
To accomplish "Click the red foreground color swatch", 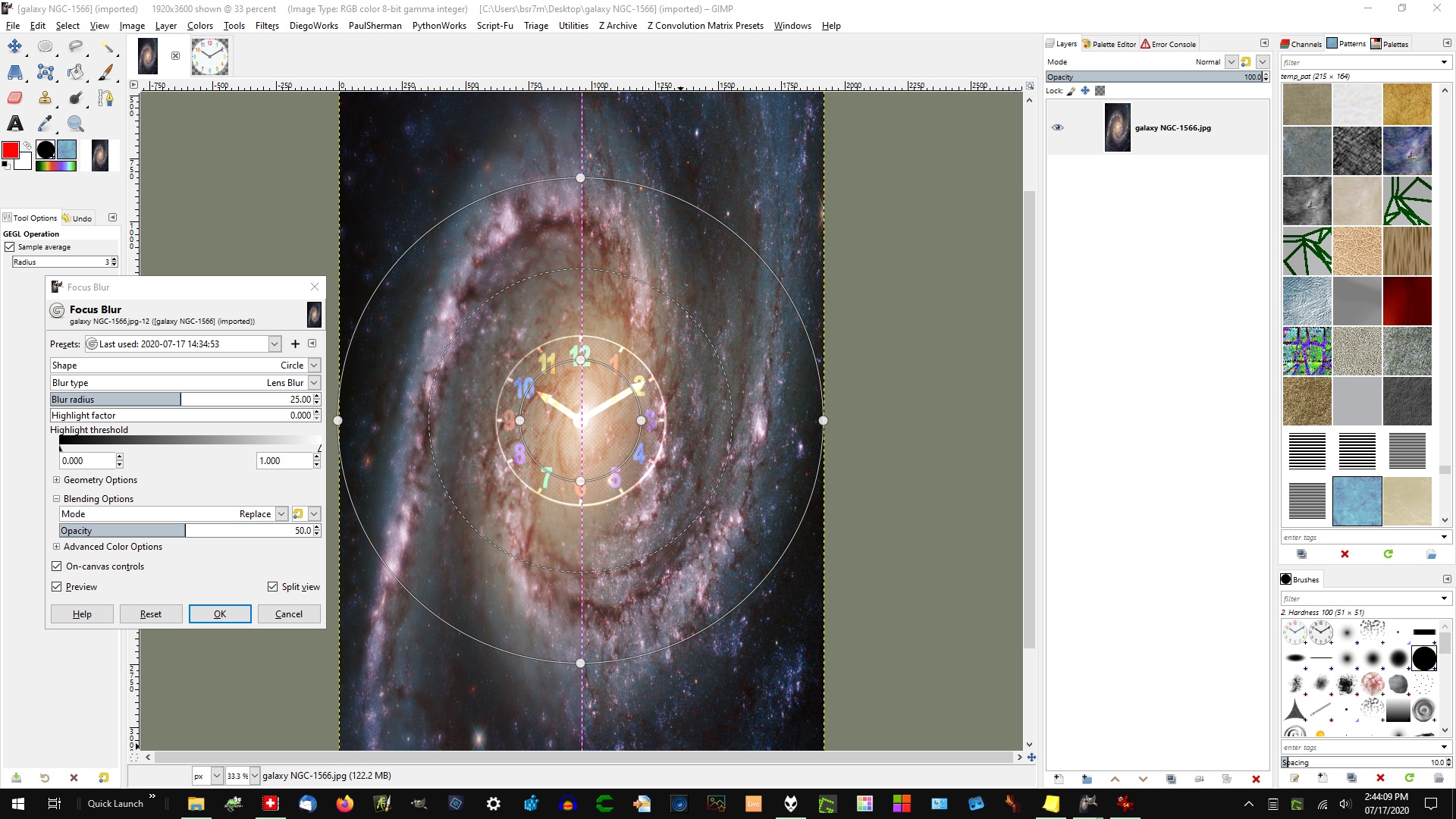I will pos(10,150).
